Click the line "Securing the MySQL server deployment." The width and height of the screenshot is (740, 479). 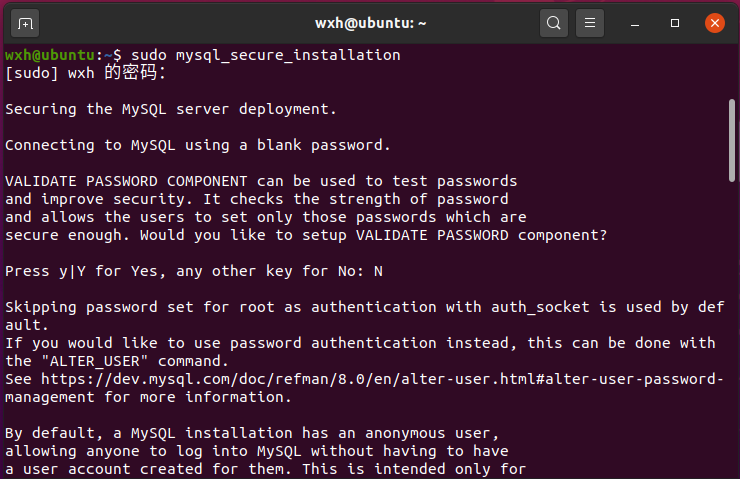coord(171,109)
